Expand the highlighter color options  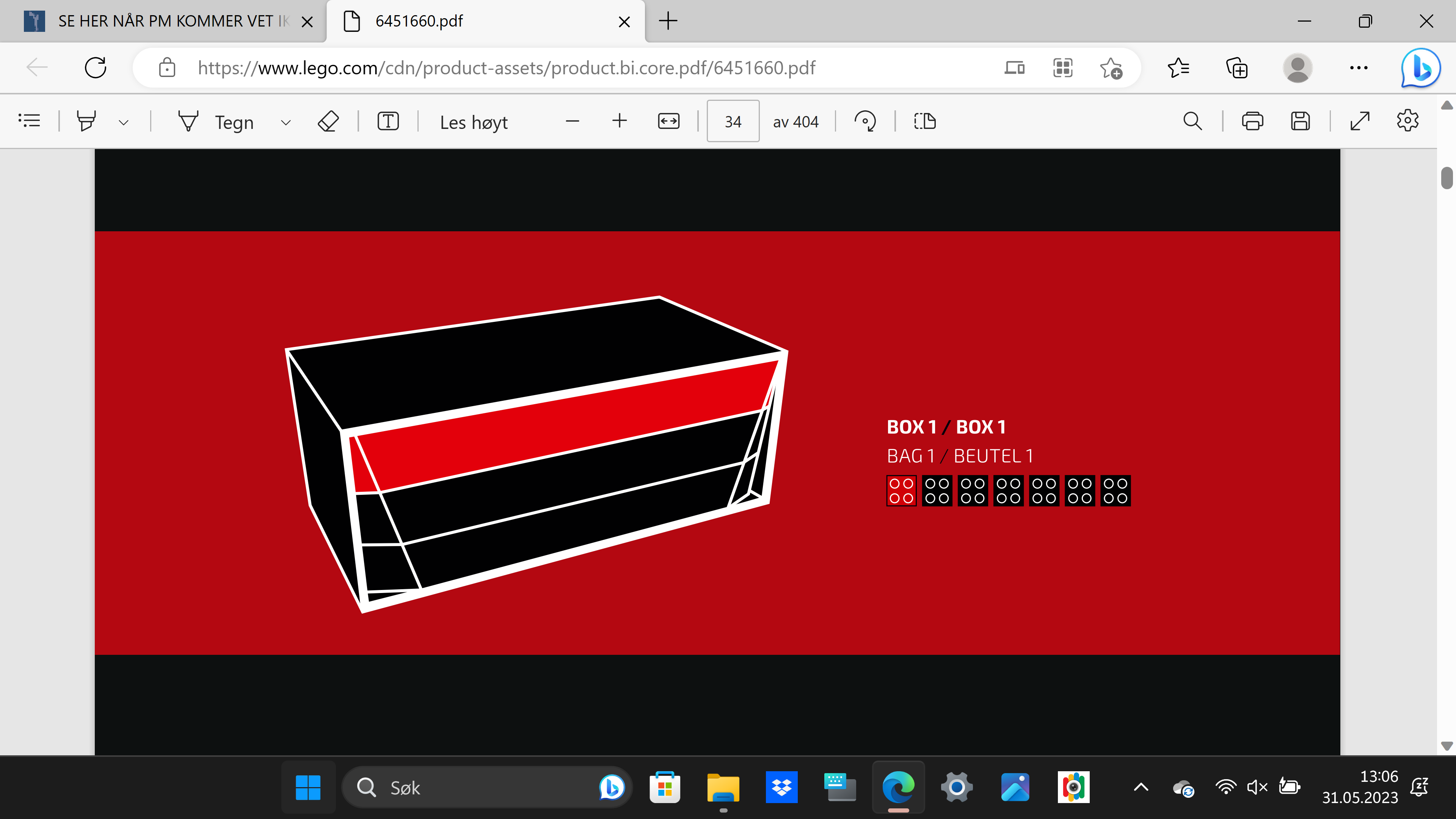[124, 122]
